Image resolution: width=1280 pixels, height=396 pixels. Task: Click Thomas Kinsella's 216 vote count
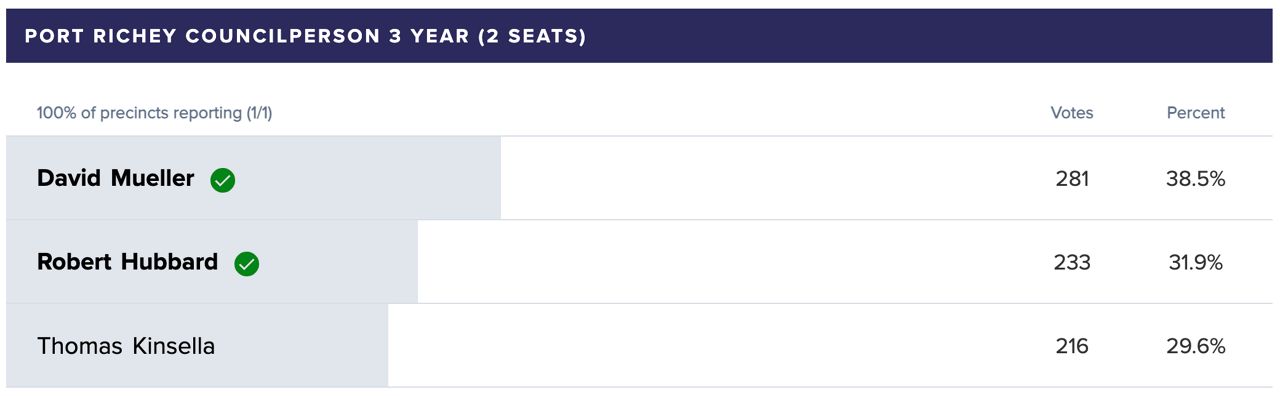tap(1072, 346)
